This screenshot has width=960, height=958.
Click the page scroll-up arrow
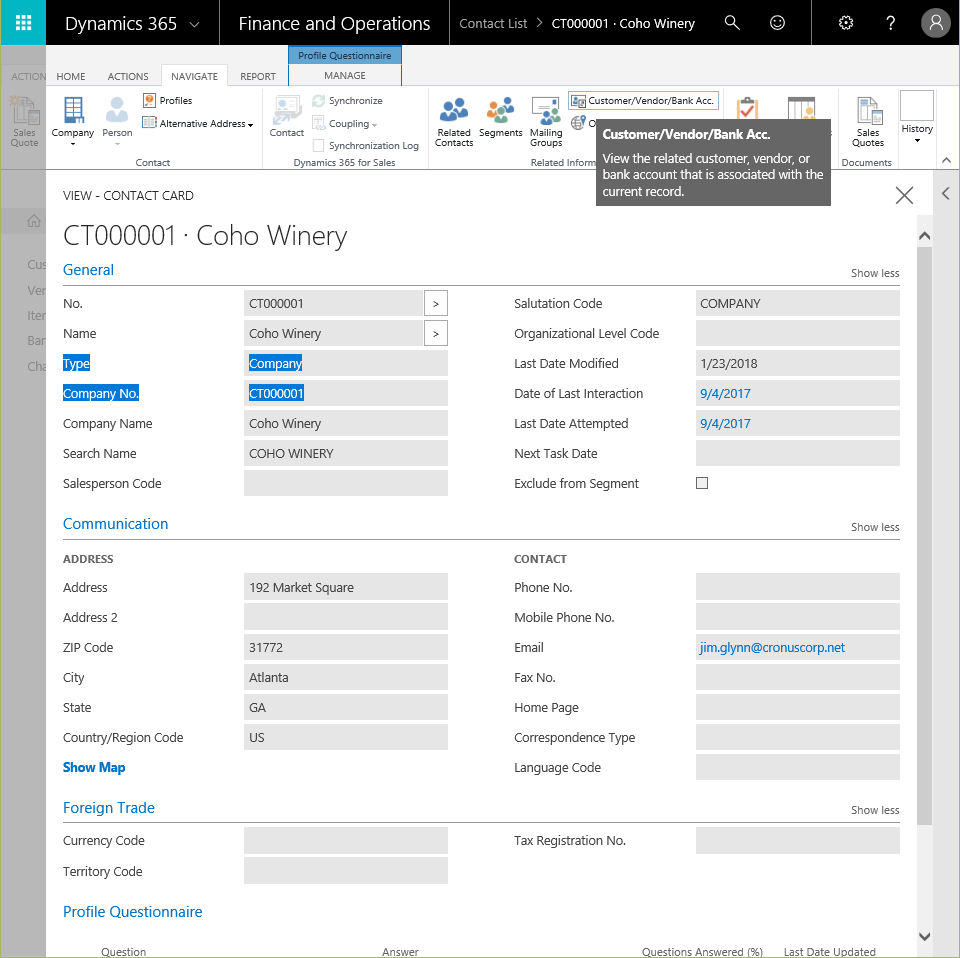pos(924,236)
